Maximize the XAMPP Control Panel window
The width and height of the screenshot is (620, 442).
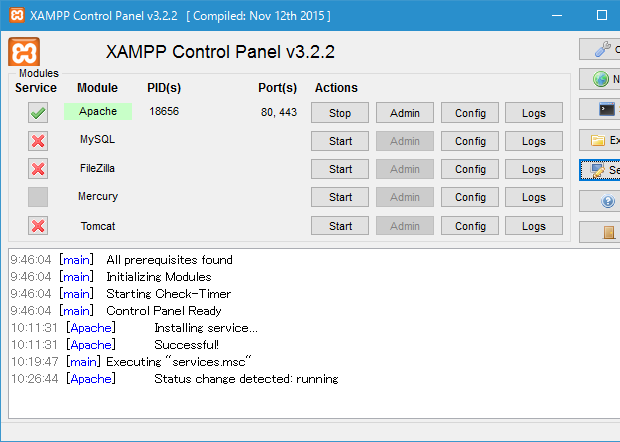pos(602,15)
